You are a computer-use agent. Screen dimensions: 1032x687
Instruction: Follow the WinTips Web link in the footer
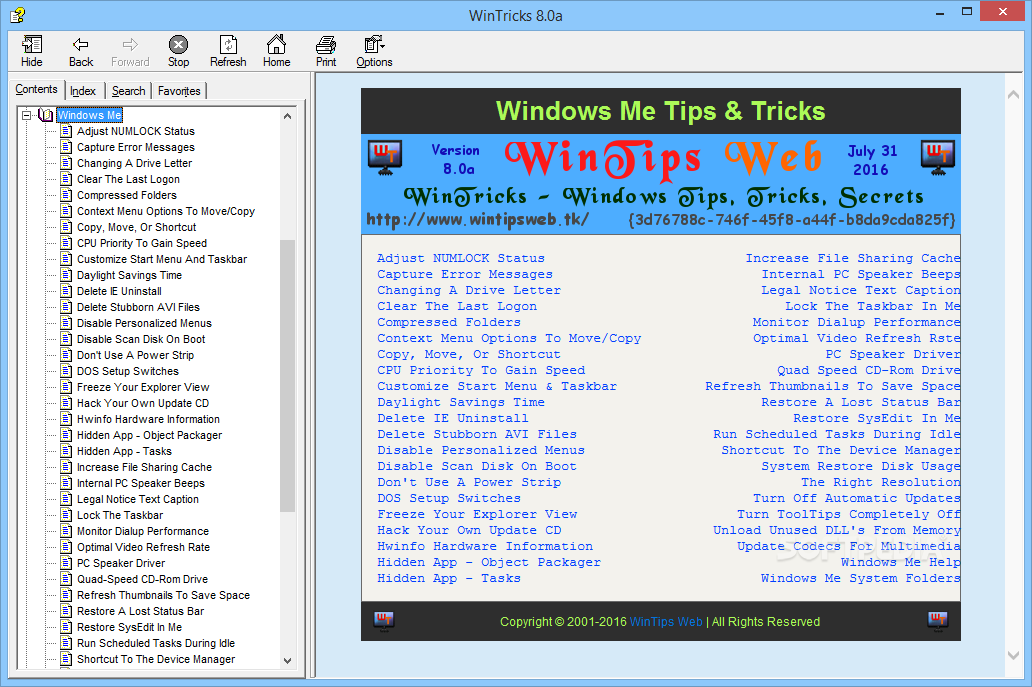click(666, 622)
